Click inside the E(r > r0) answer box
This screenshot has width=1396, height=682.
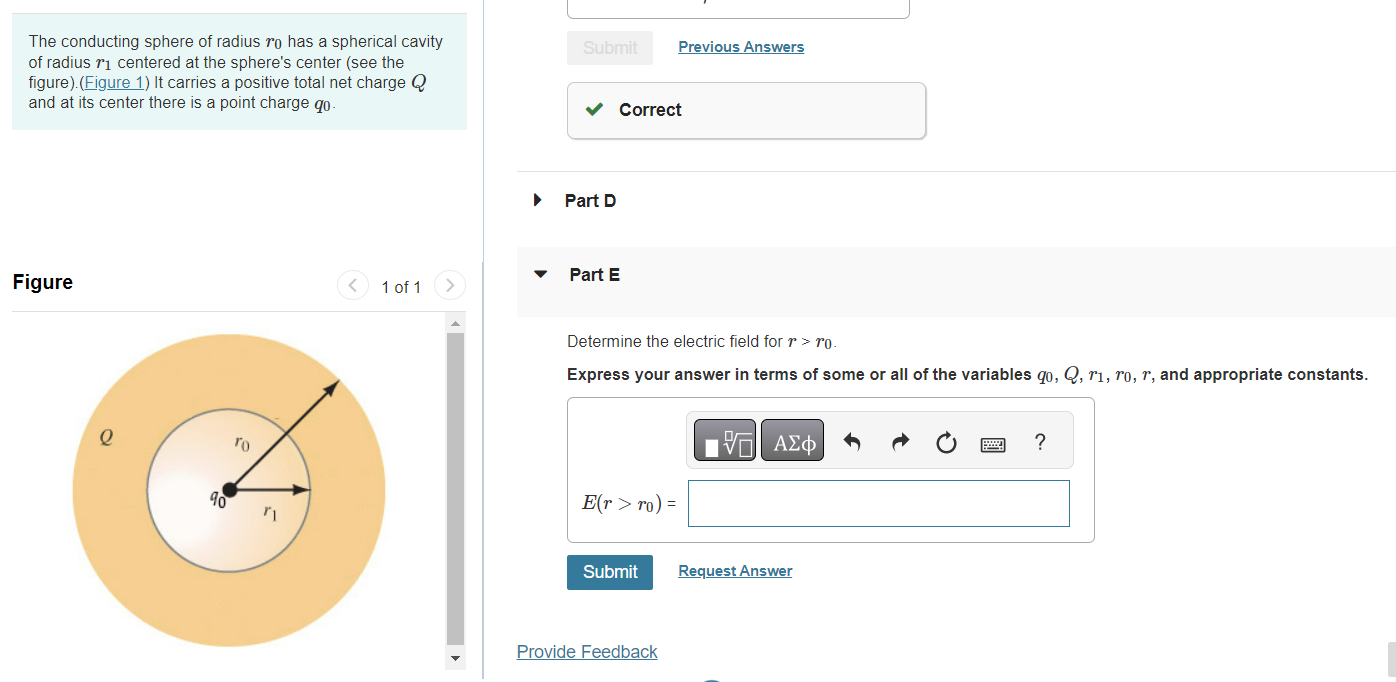pyautogui.click(x=878, y=503)
